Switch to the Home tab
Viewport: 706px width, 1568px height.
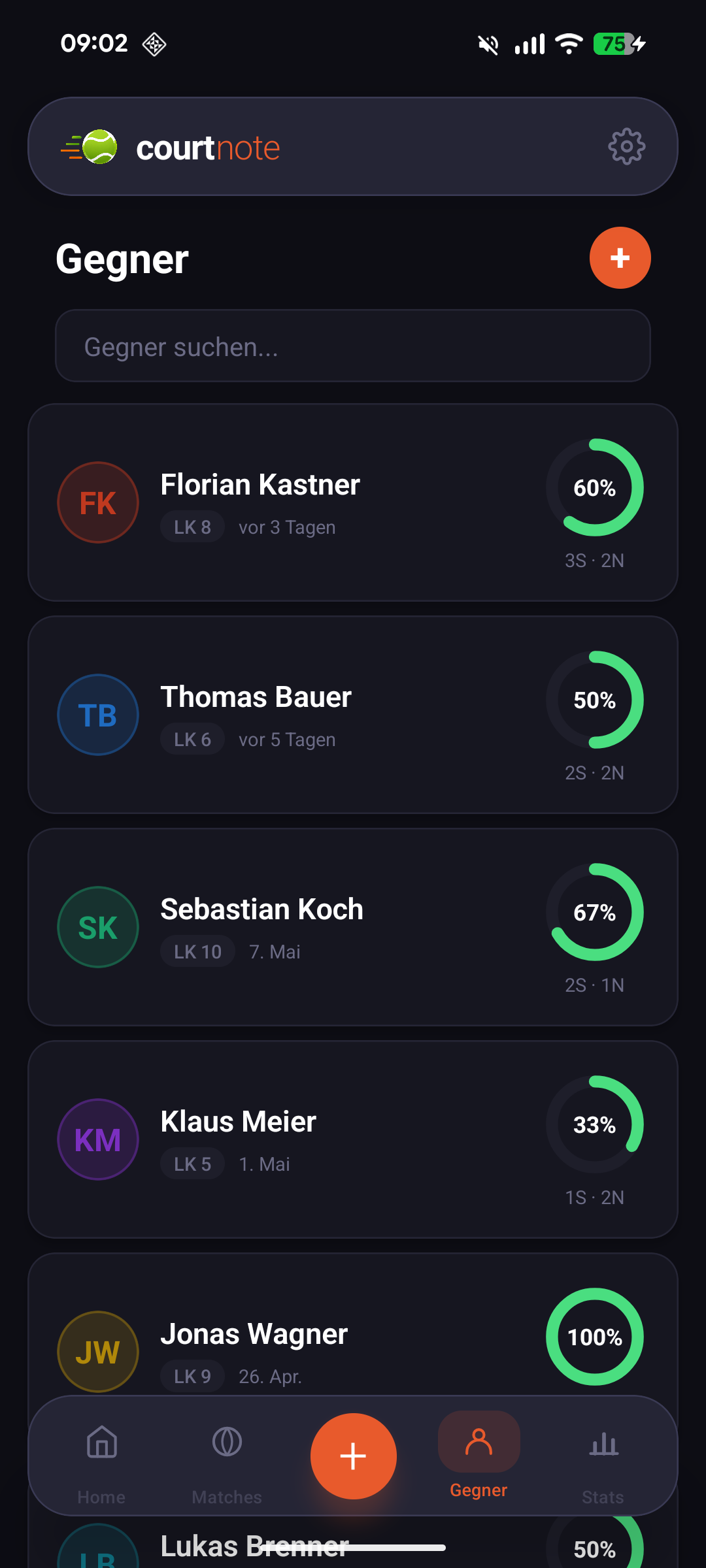tap(101, 1463)
